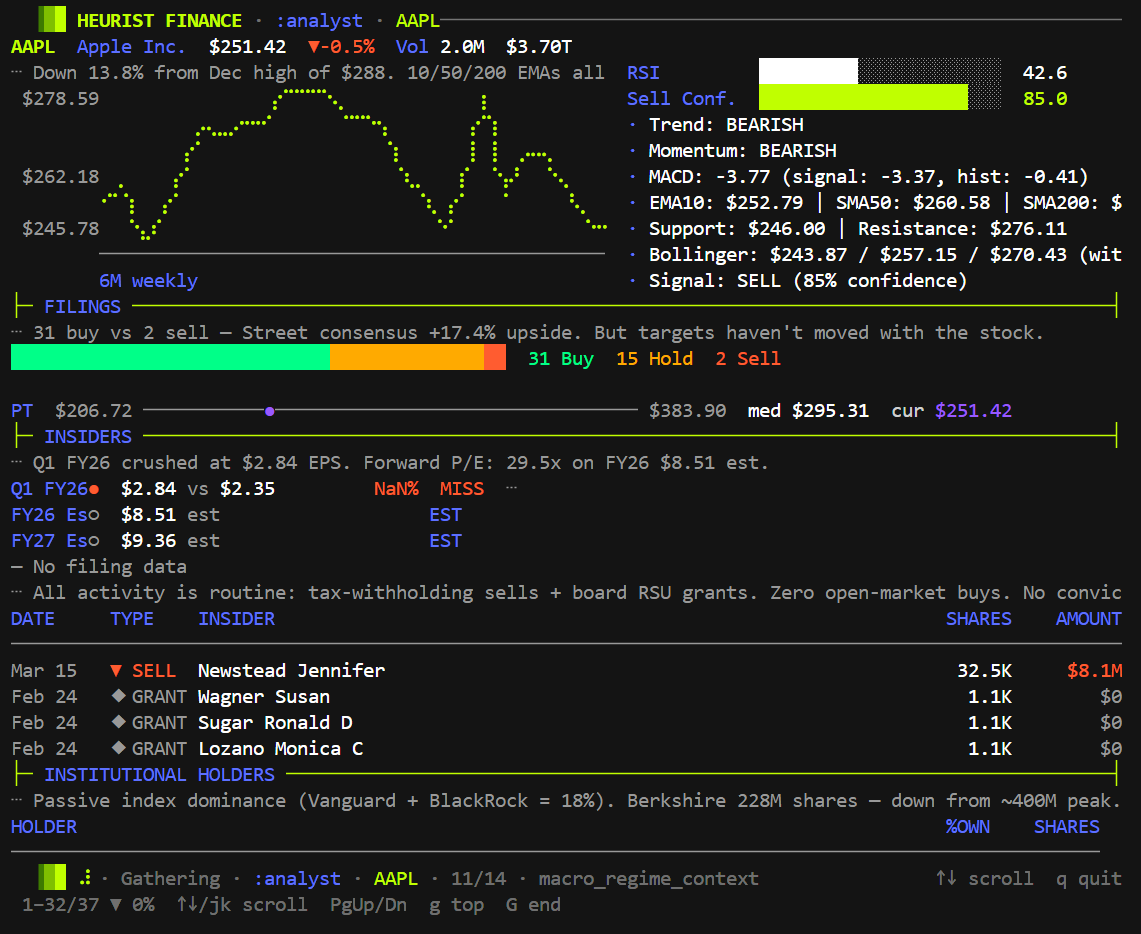Click the market cap $3.70T
The image size is (1141, 934).
tap(539, 47)
